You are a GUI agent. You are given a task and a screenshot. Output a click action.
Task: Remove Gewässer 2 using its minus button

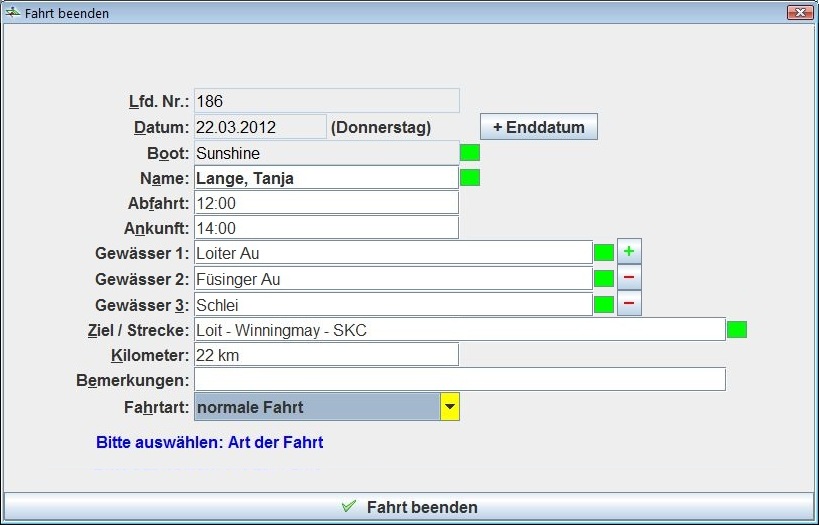(x=629, y=278)
